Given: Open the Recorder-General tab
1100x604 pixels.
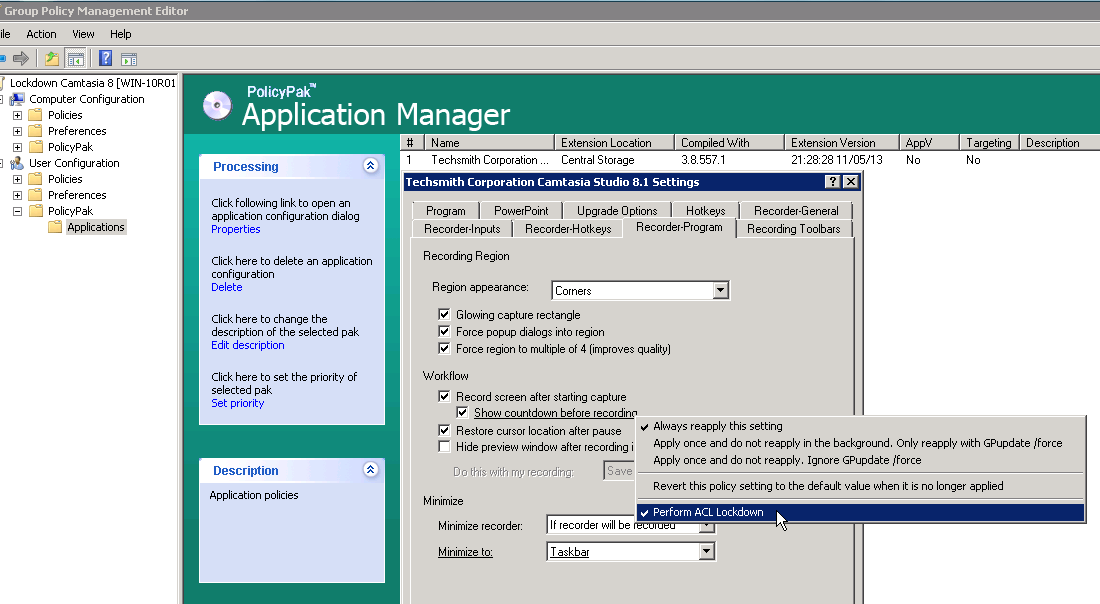Looking at the screenshot, I should point(796,210).
